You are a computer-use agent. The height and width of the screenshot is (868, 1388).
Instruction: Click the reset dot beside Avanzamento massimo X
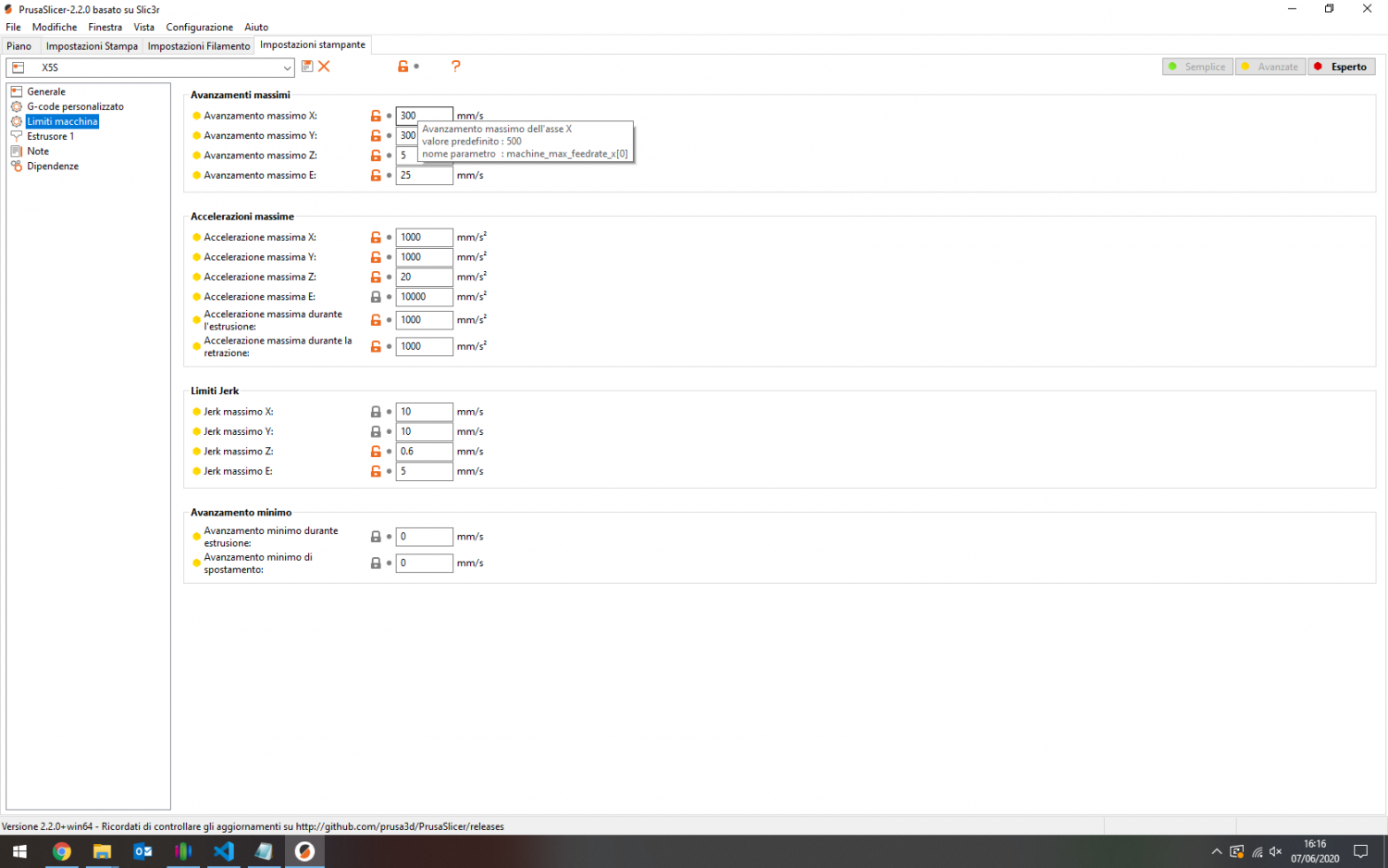pos(389,117)
